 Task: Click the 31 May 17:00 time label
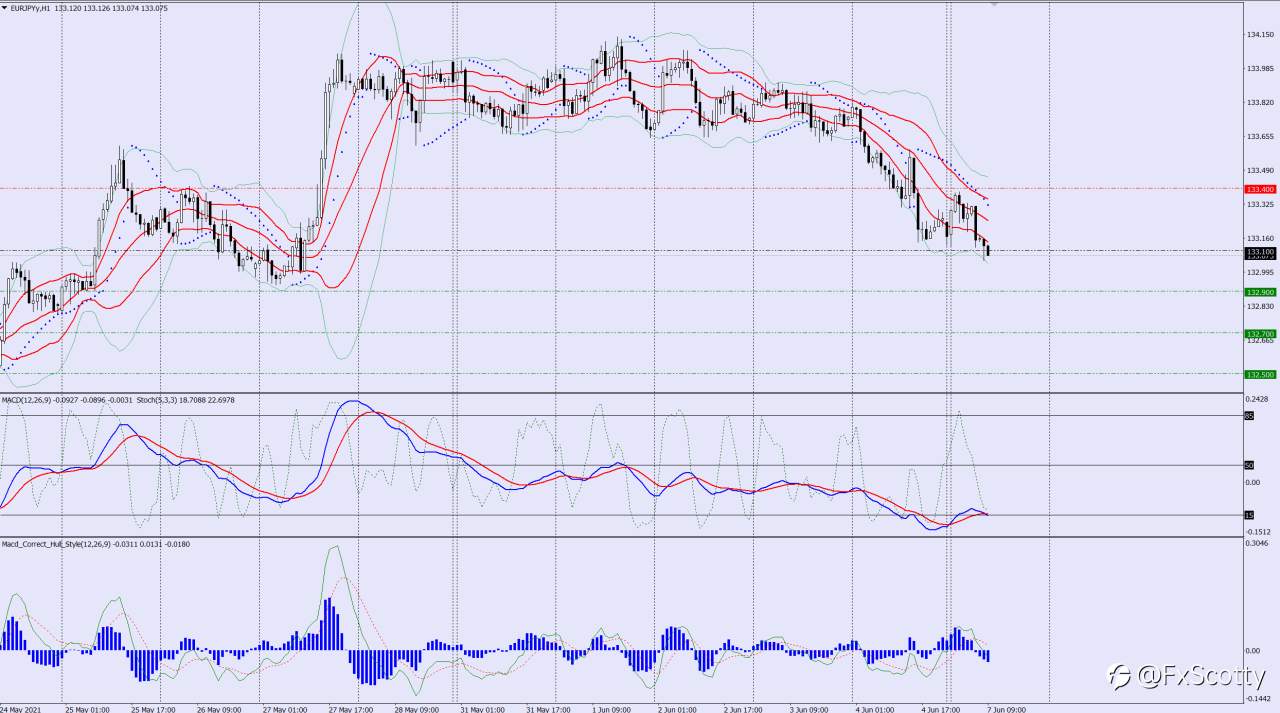[549, 709]
